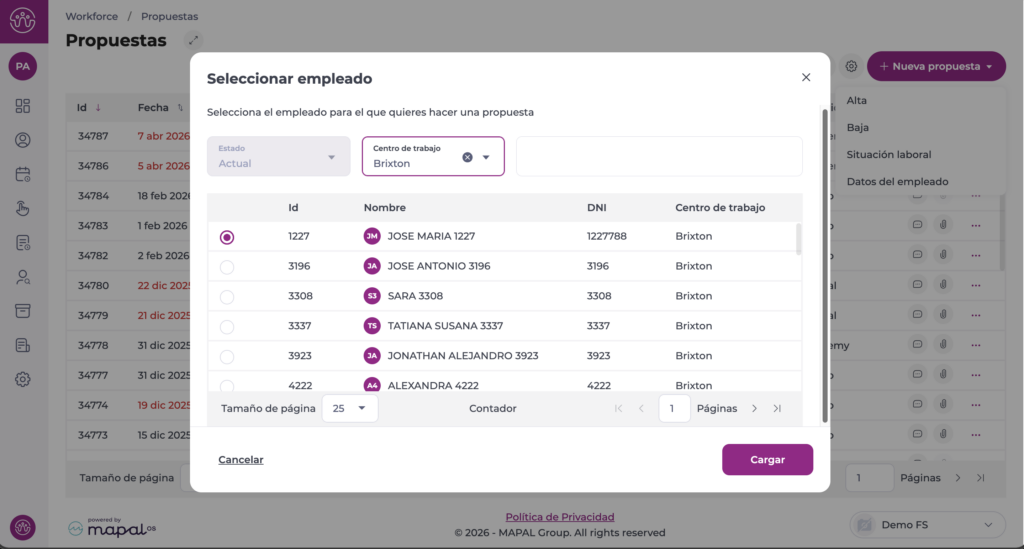Open the page size 25 dropdown

coord(350,408)
